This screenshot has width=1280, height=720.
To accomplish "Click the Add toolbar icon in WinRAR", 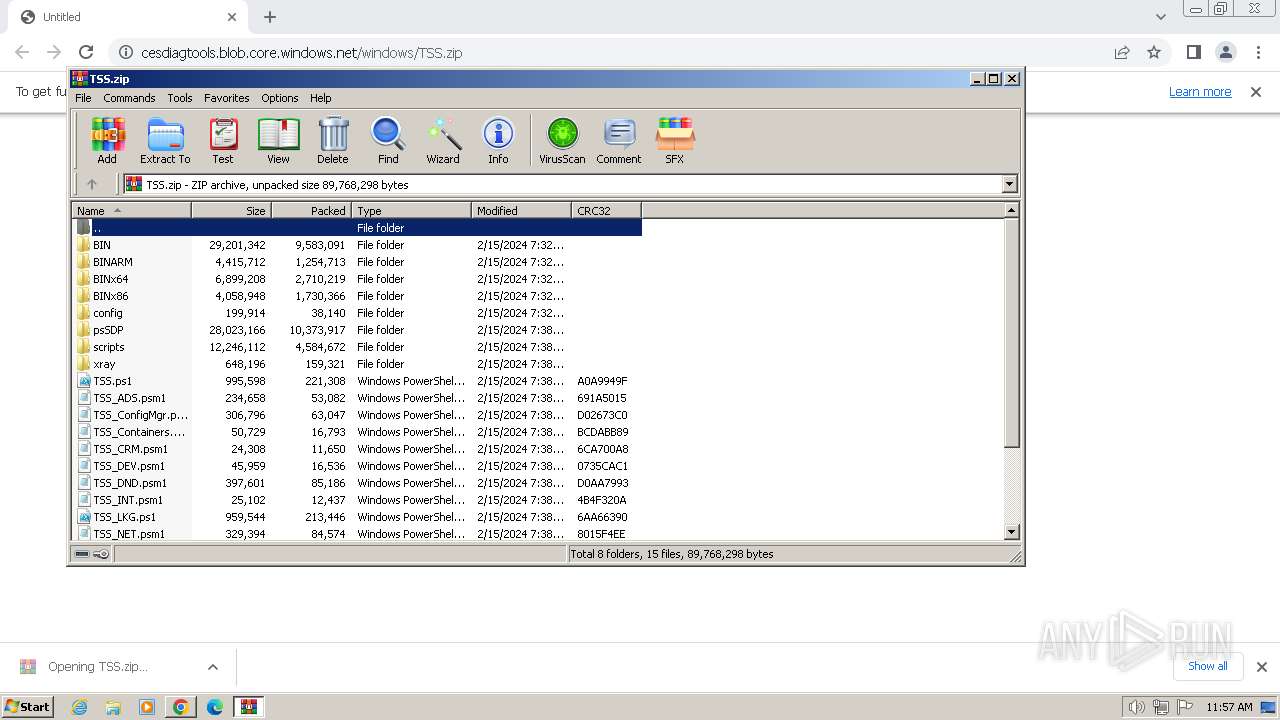I will pos(107,140).
